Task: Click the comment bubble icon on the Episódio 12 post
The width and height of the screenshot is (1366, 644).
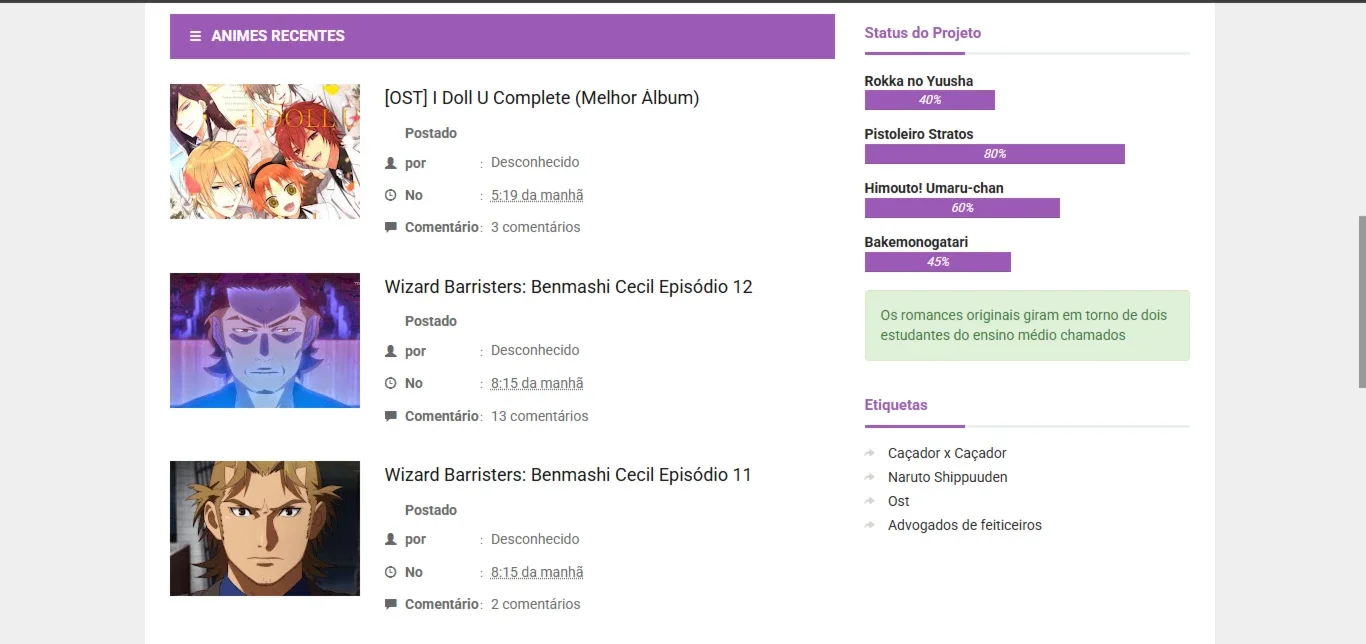Action: coord(391,416)
